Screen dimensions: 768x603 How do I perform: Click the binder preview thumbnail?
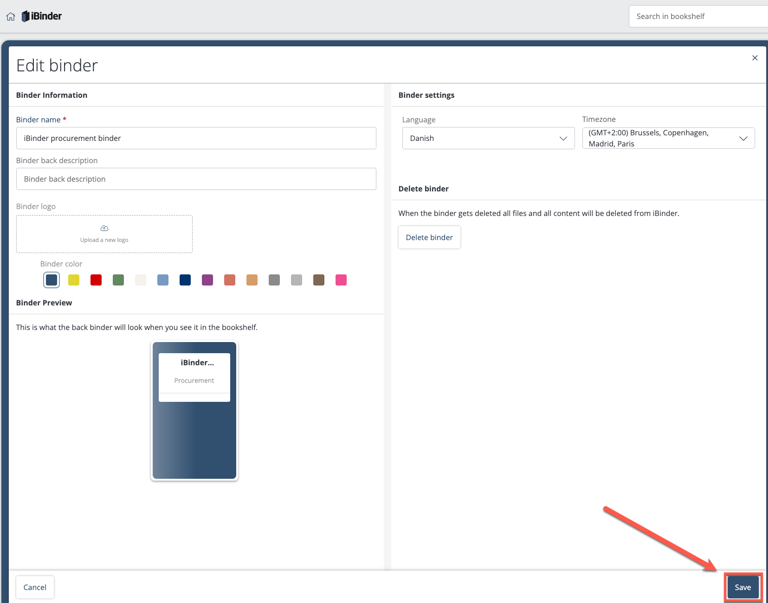194,410
